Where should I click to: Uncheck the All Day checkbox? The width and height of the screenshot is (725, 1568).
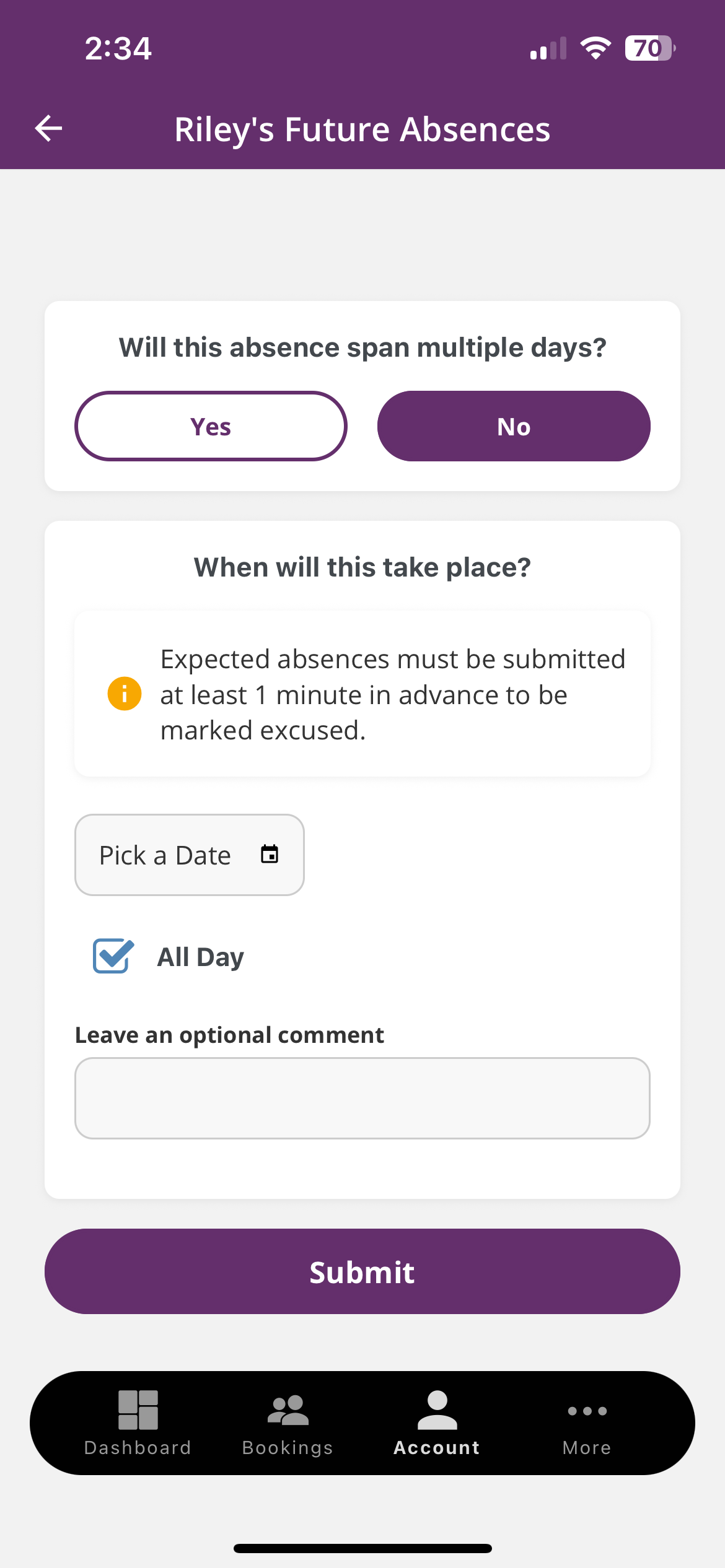[113, 956]
